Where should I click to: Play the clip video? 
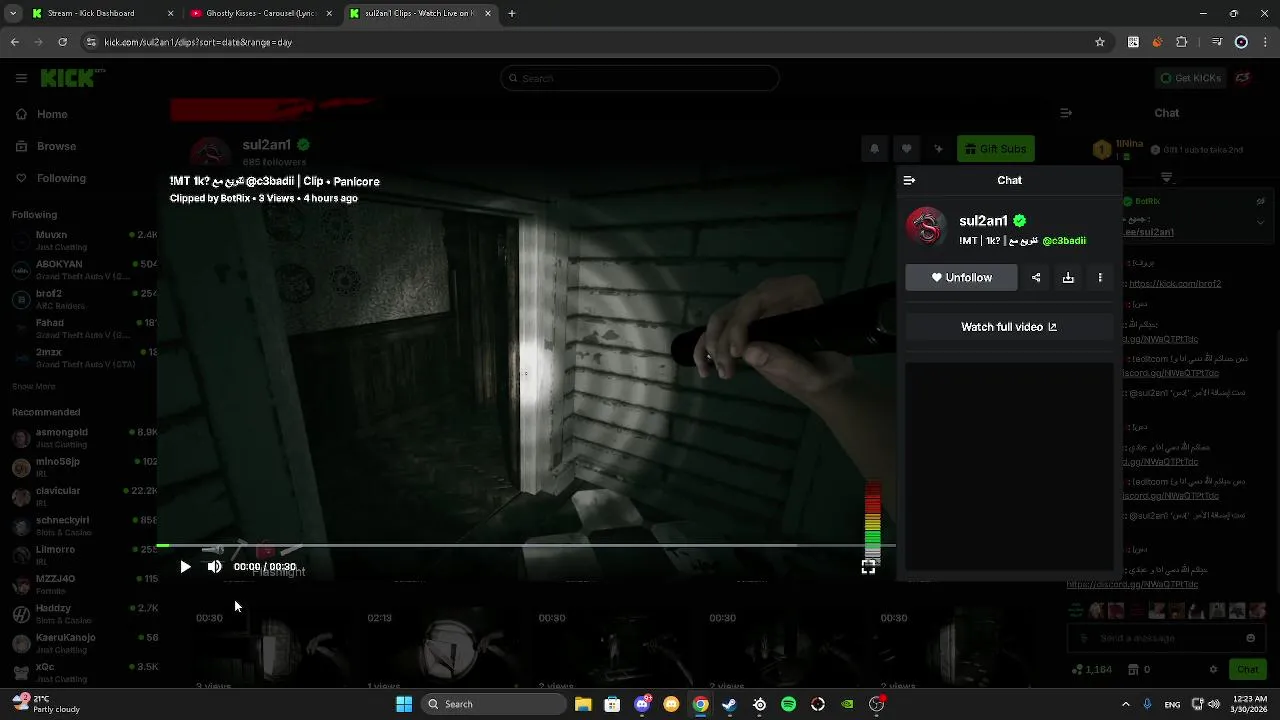click(185, 567)
